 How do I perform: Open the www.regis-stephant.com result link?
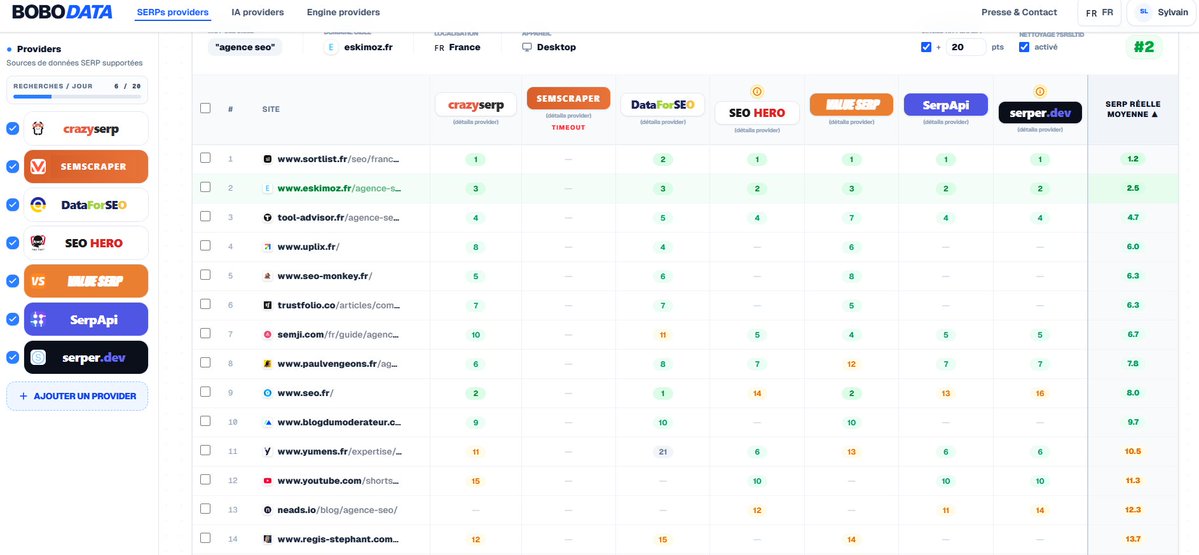pos(339,539)
